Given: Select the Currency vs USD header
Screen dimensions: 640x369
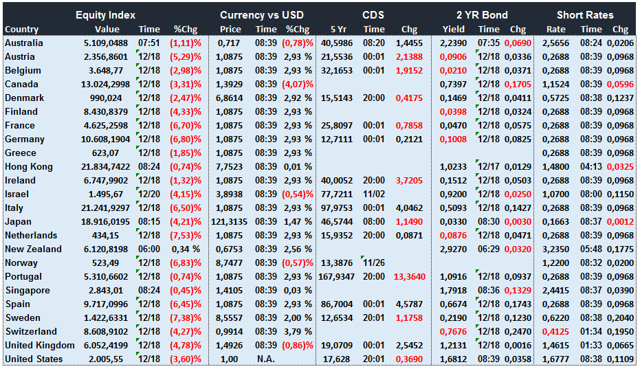Looking at the screenshot, I should pos(262,15).
